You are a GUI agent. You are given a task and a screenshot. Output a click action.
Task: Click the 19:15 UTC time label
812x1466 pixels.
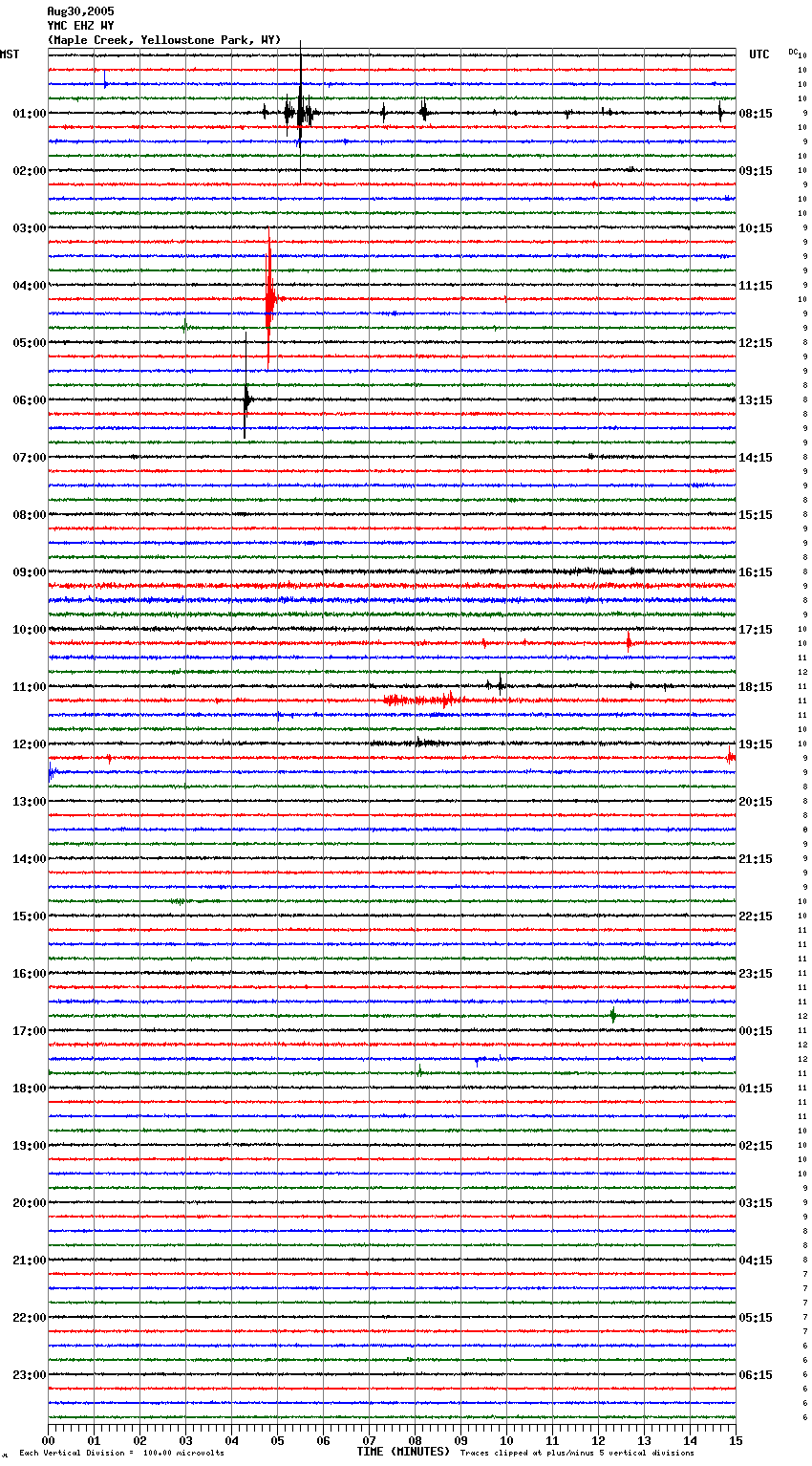coord(756,744)
